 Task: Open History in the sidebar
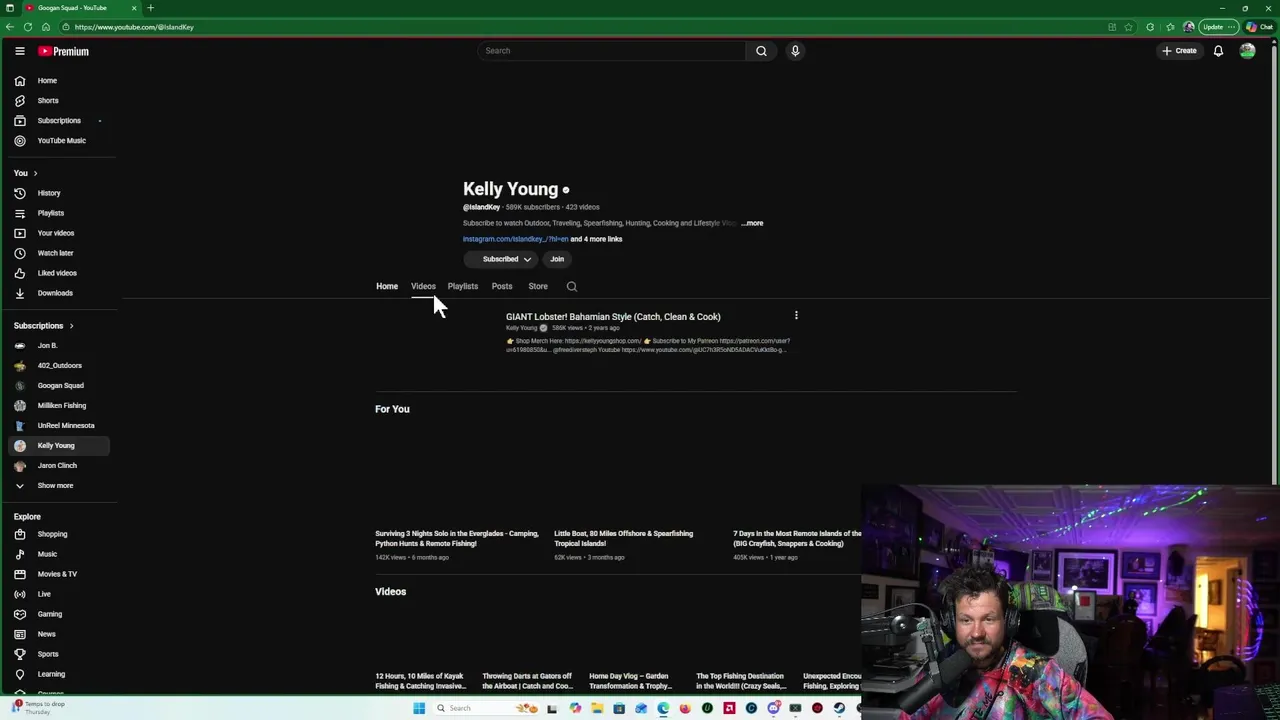(48, 193)
